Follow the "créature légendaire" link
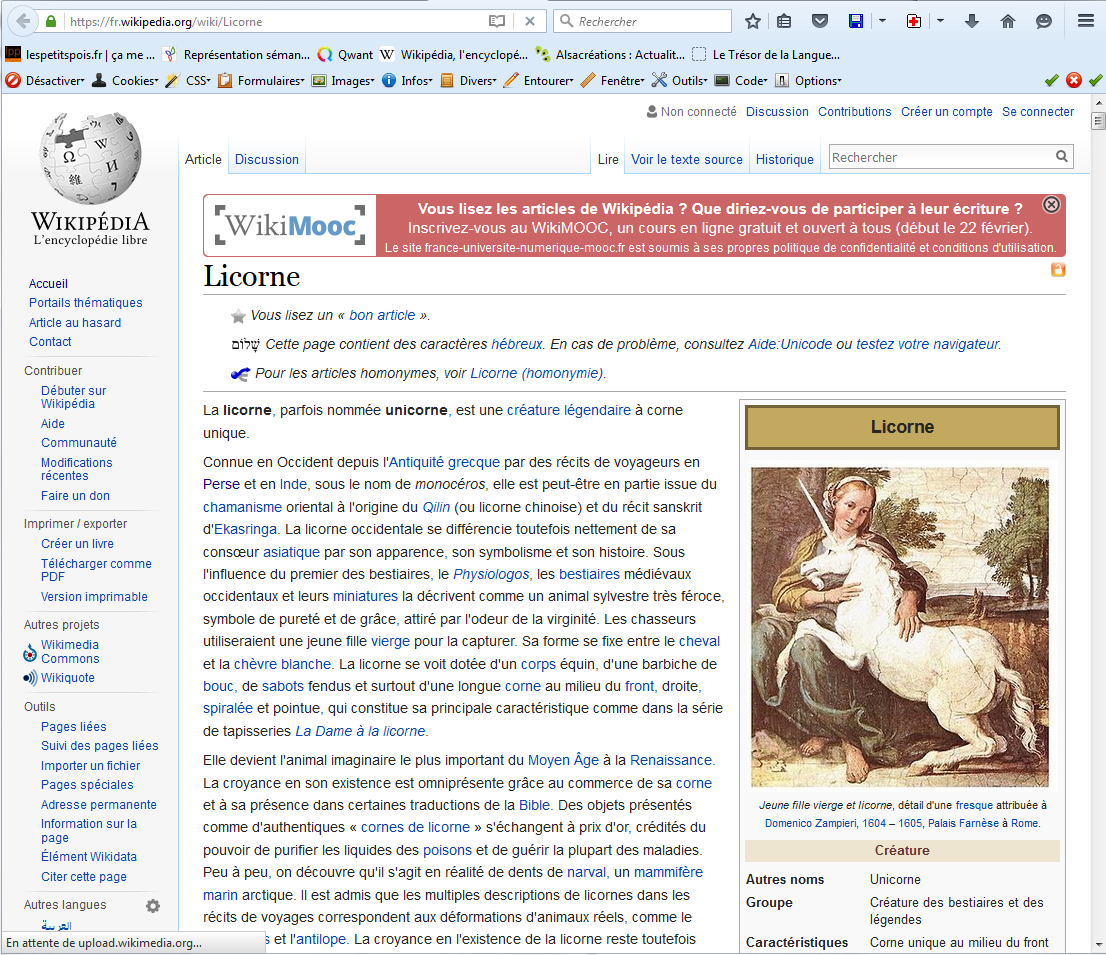This screenshot has width=1106, height=955. point(568,410)
